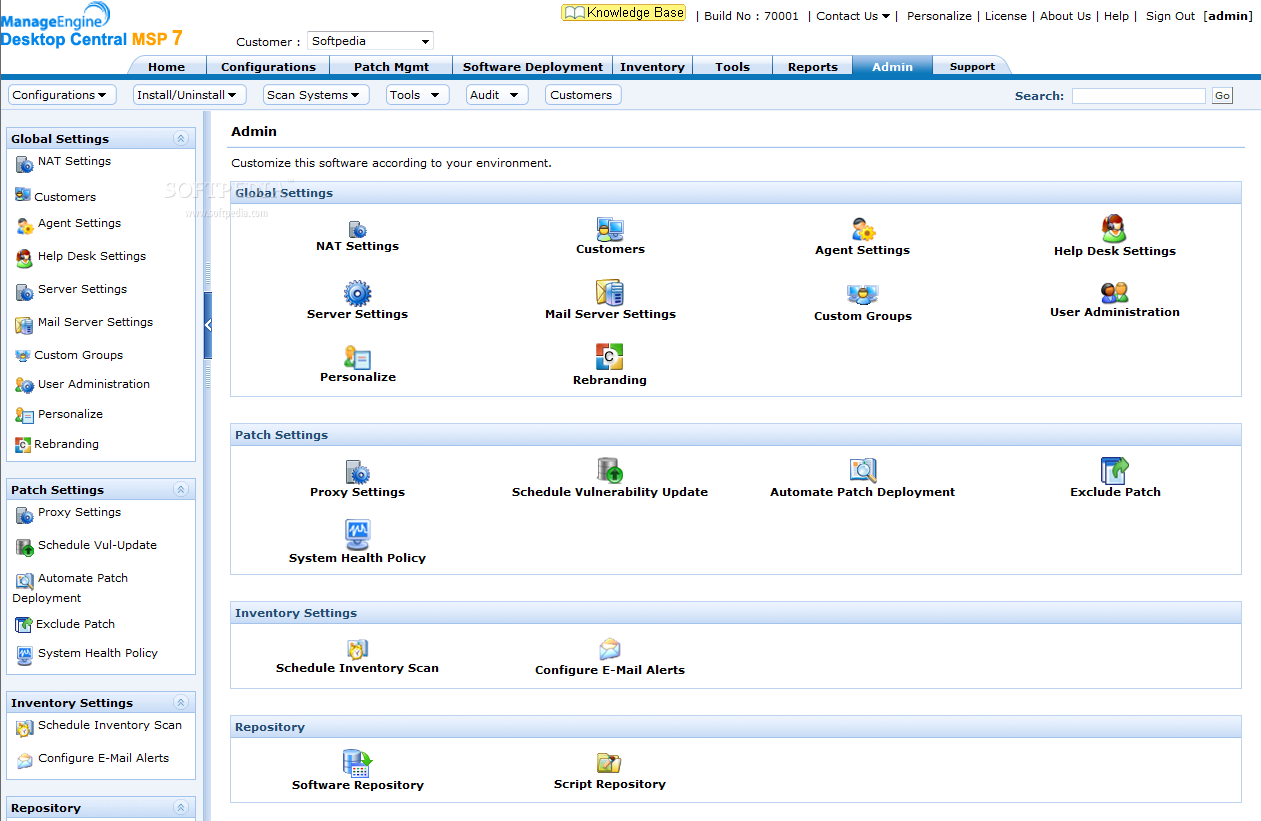Click sidebar System Health Policy link
1261x821 pixels.
pyautogui.click(x=98, y=654)
